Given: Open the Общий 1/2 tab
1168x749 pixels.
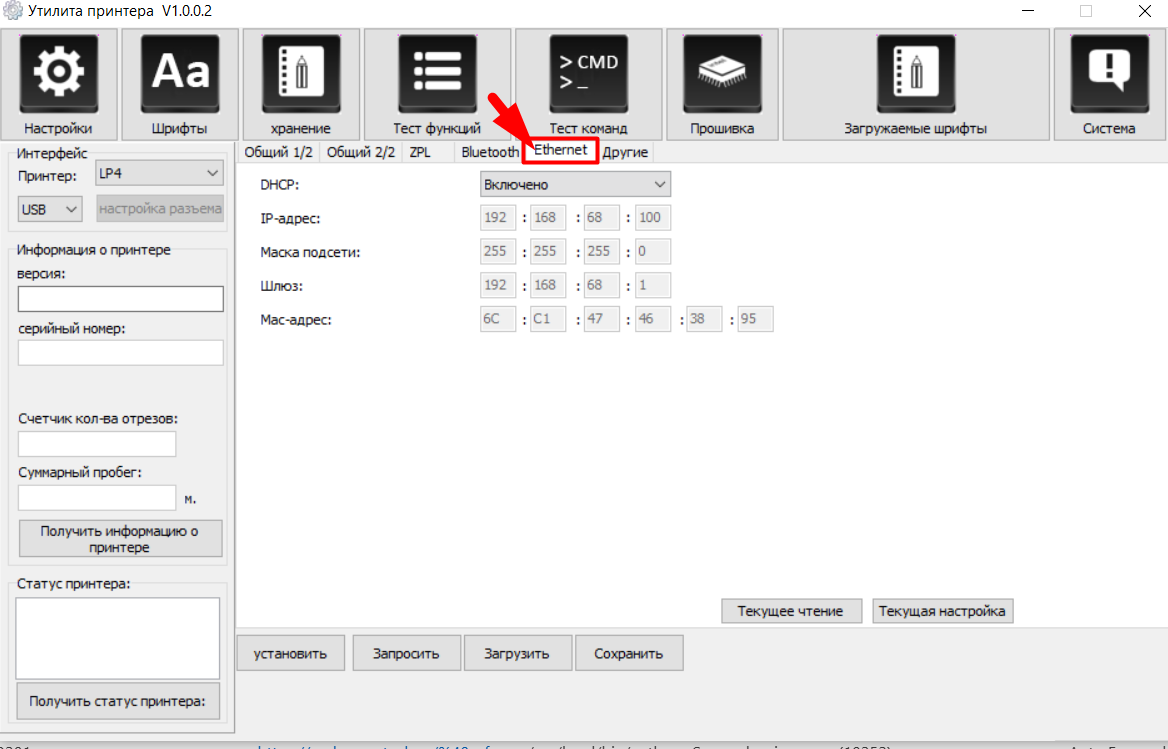Looking at the screenshot, I should (279, 152).
